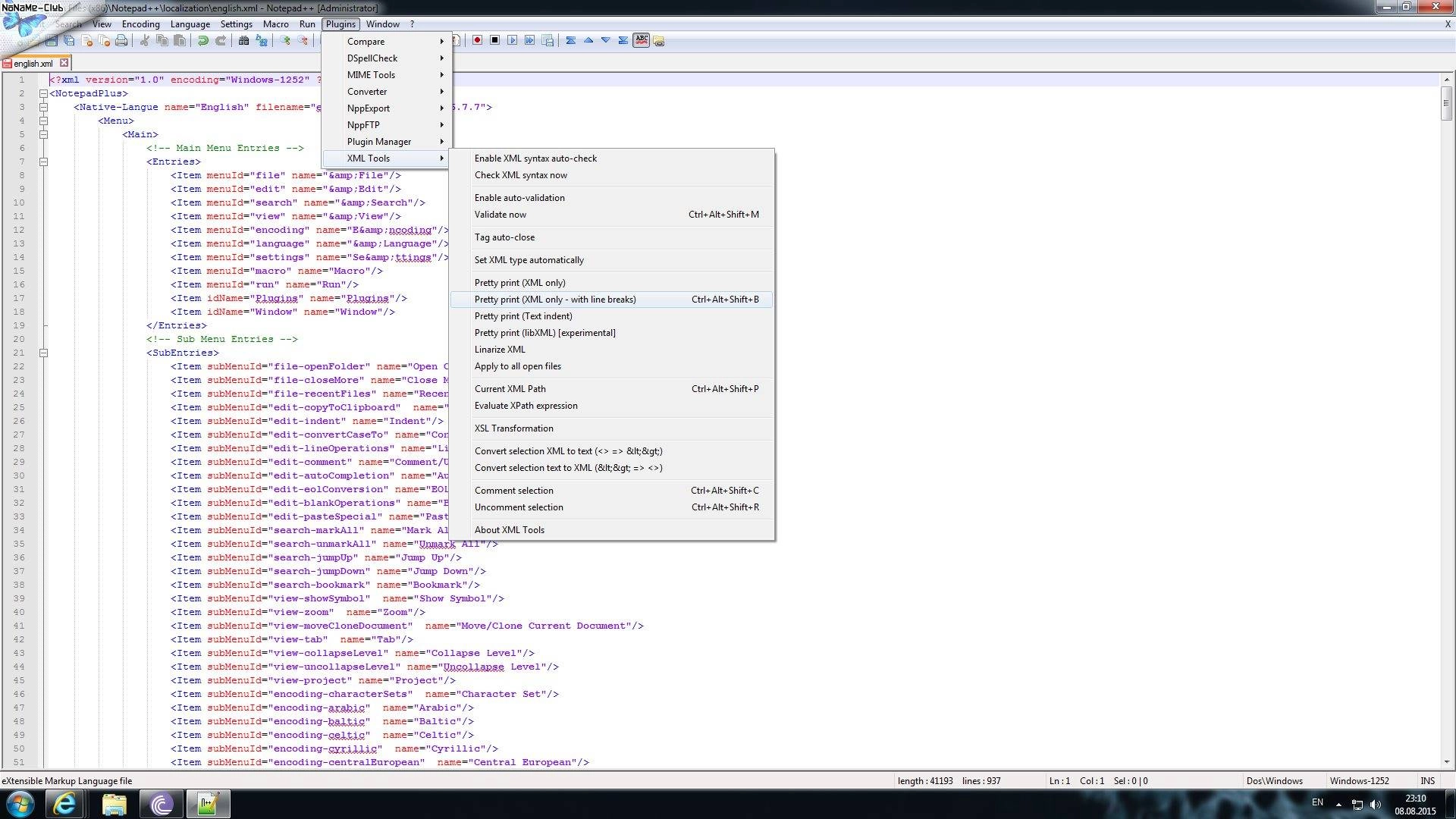This screenshot has width=1456, height=819.
Task: Collapse the Entries fold marker on line 7
Action: point(43,162)
